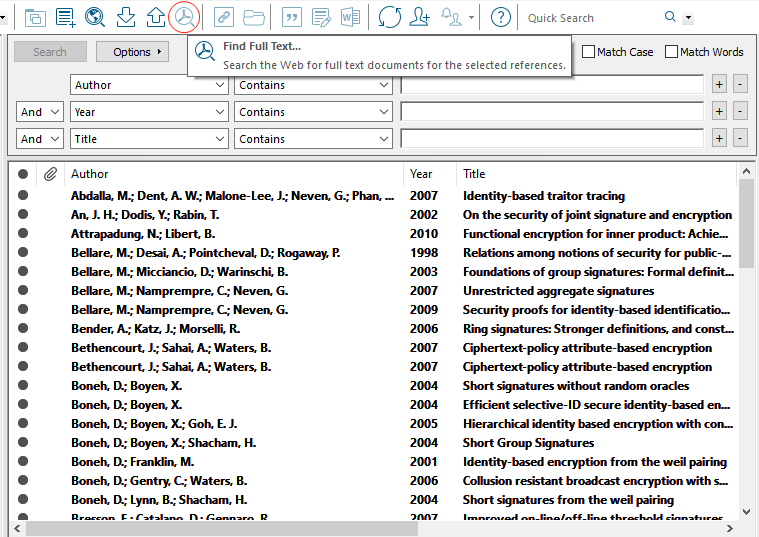
Task: Click the Format Bibliography icon
Action: pos(321,17)
